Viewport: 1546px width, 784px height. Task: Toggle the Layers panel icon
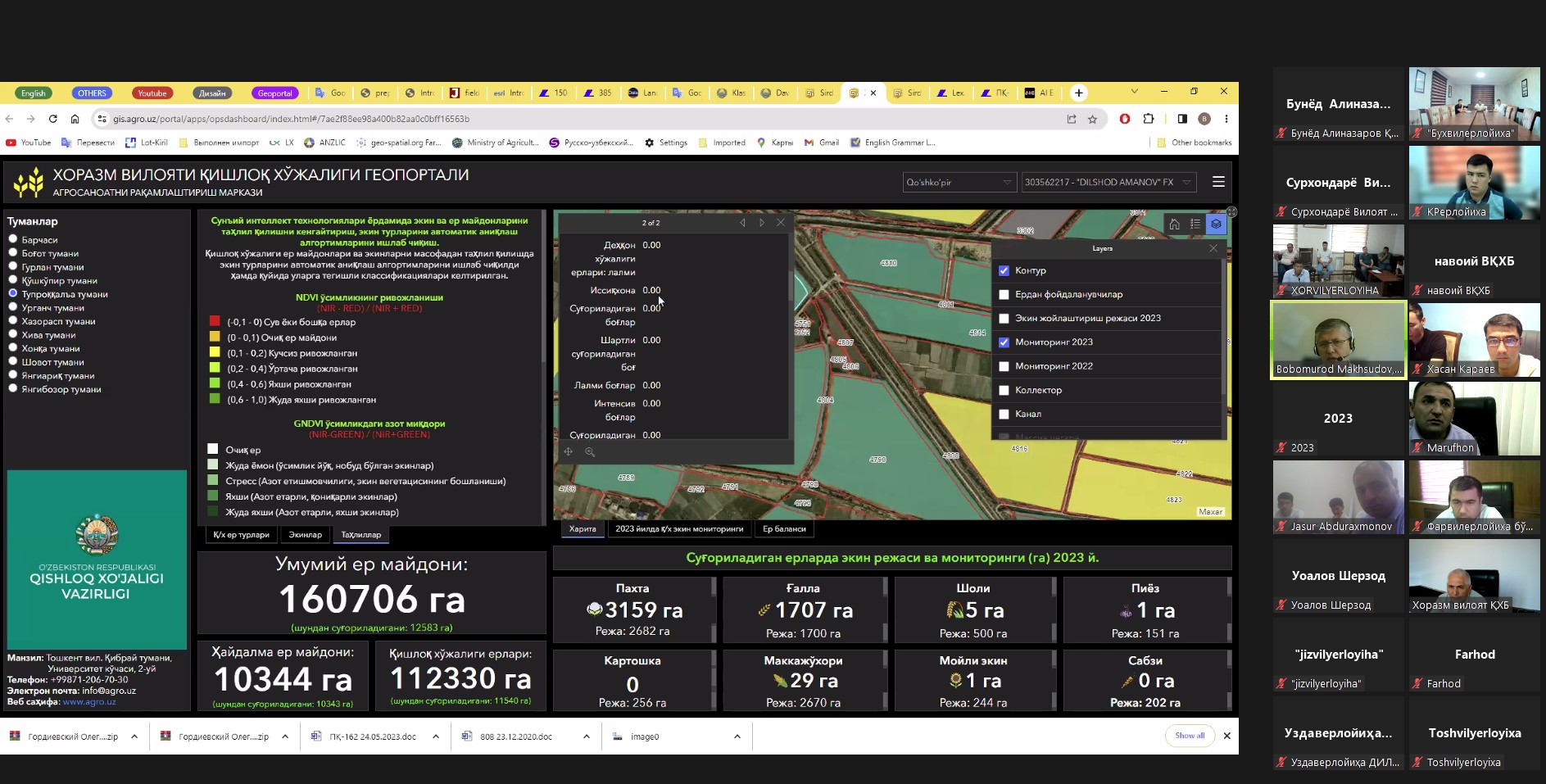point(1216,224)
